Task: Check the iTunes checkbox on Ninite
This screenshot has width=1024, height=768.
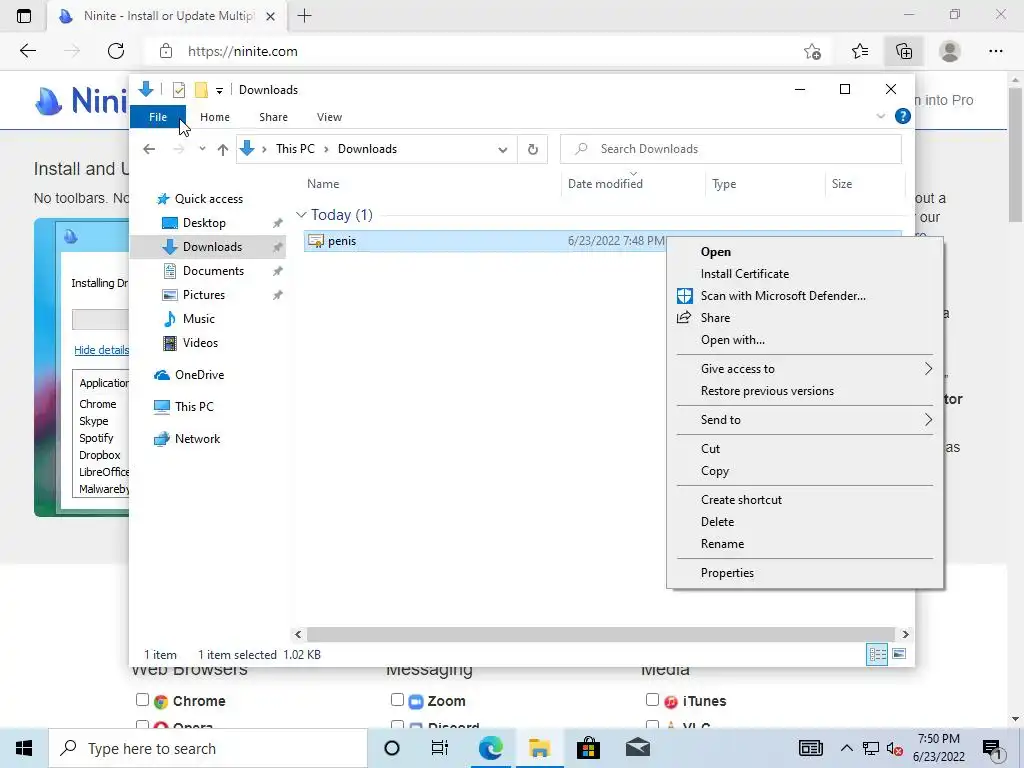Action: tap(652, 700)
